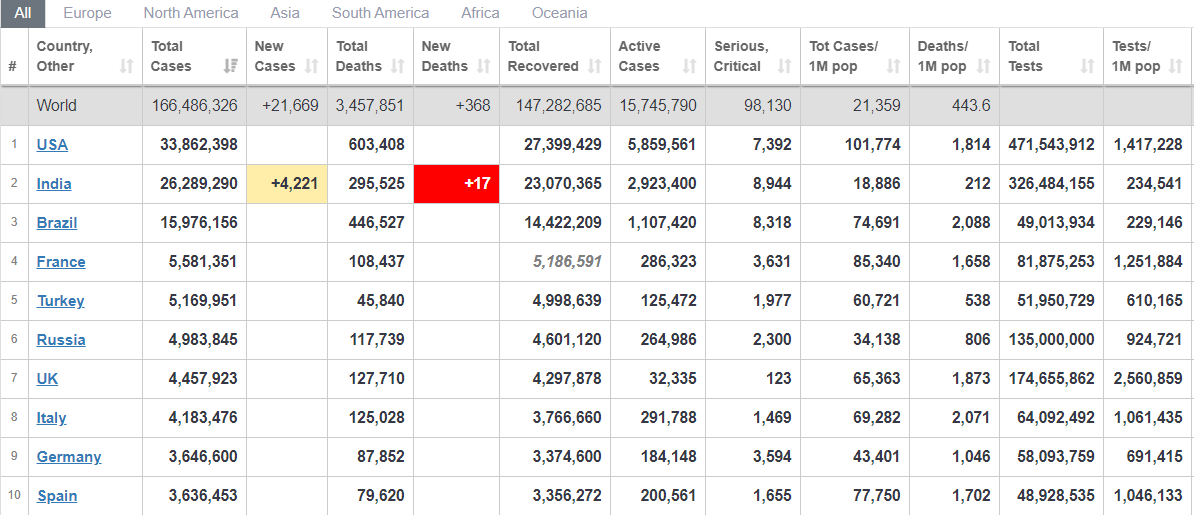The image size is (1194, 515).
Task: Open the Germany country link
Action: tap(69, 457)
